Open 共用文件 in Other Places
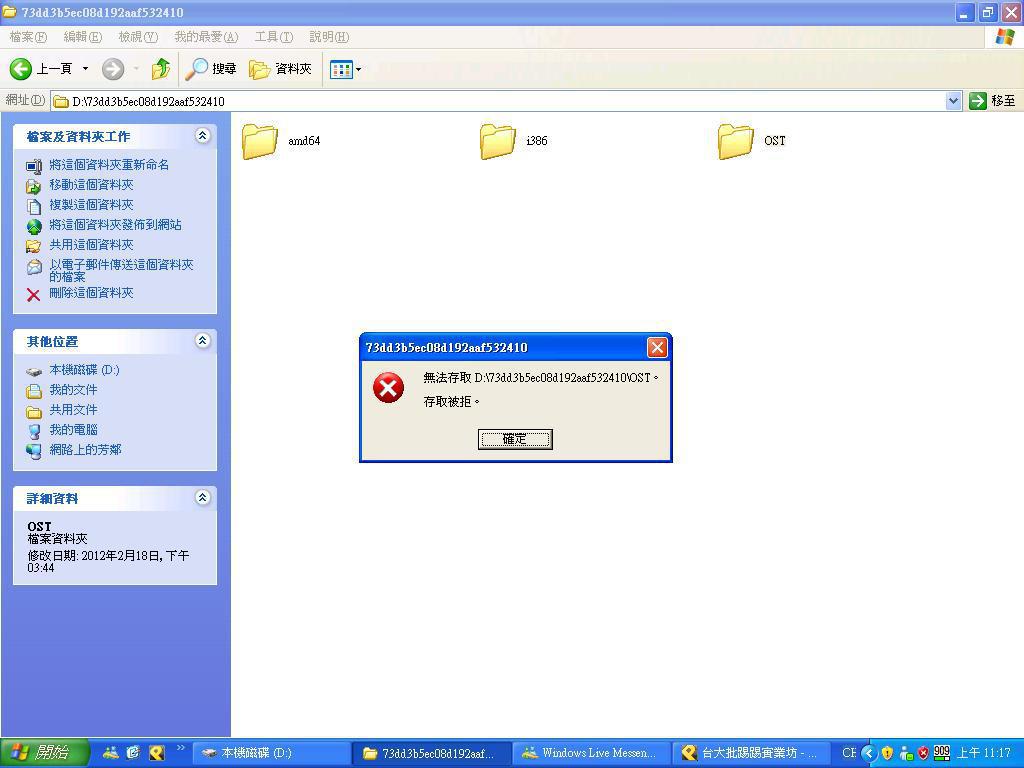 pyautogui.click(x=73, y=410)
